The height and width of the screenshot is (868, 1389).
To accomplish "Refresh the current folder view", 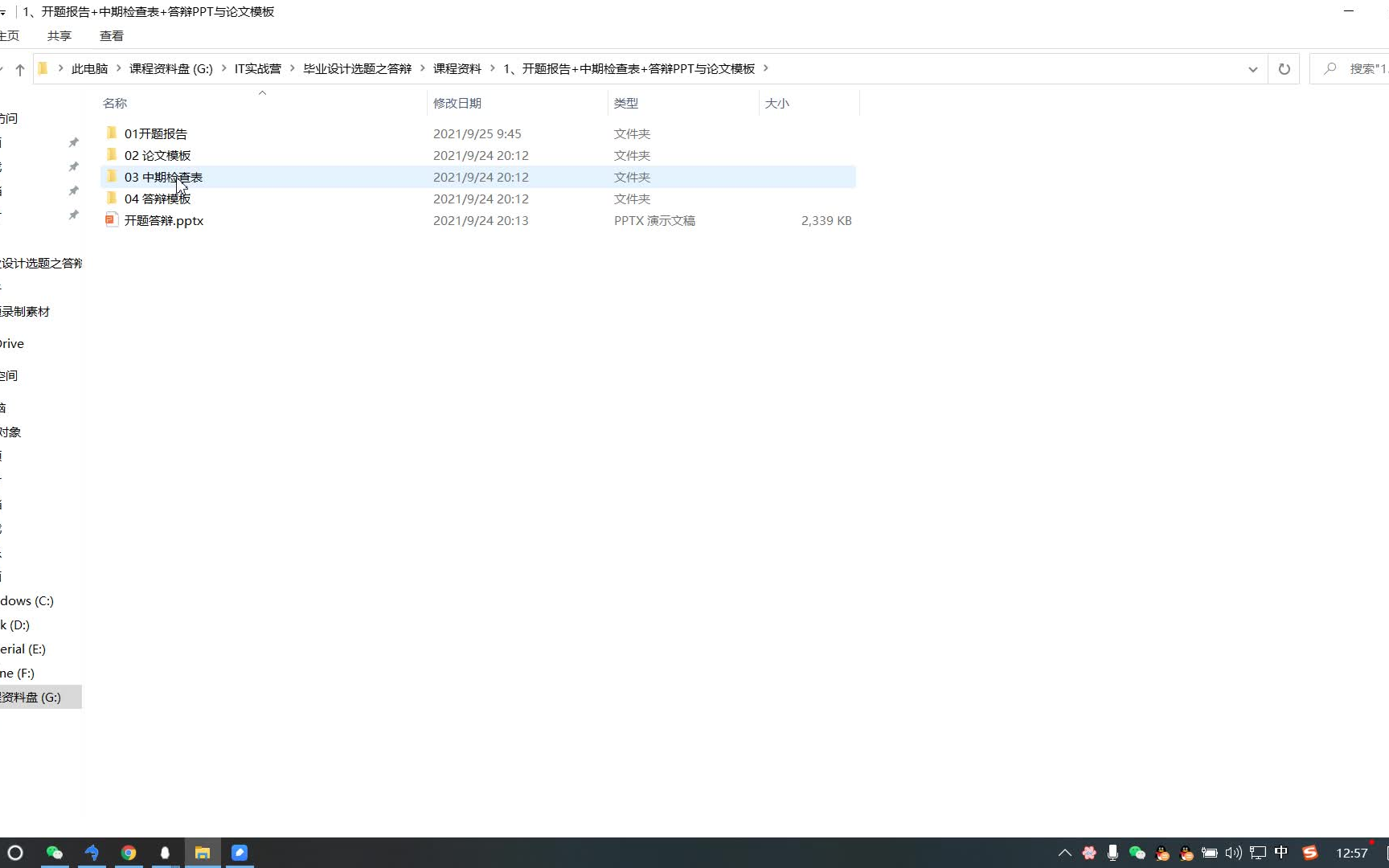I will [1284, 69].
